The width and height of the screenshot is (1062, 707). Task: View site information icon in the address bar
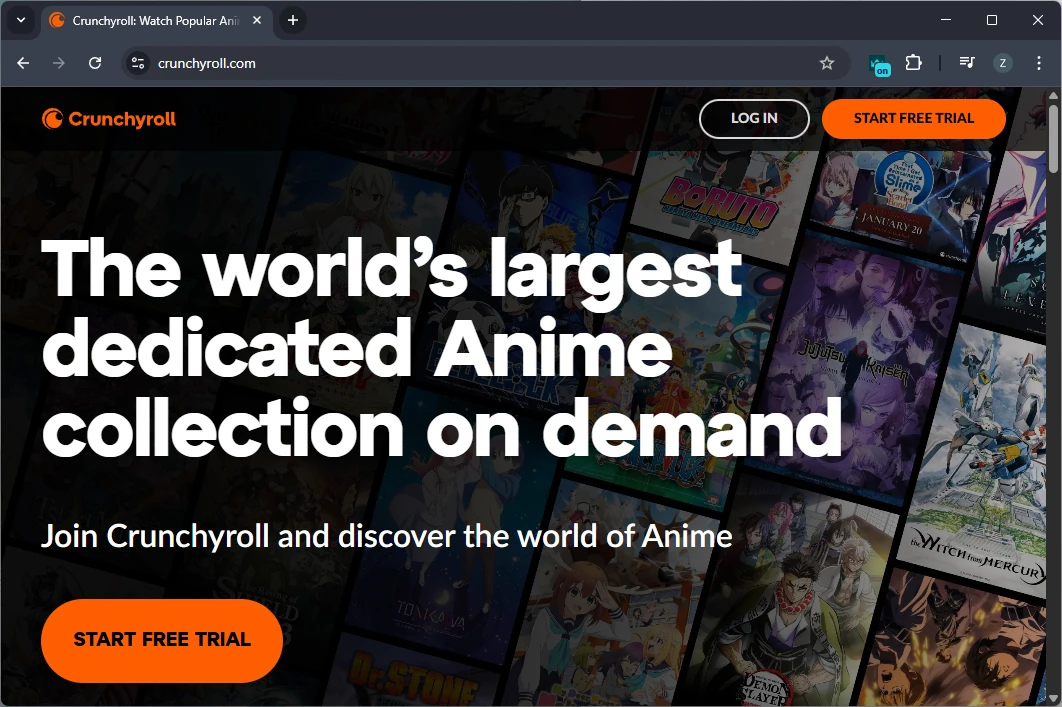[x=138, y=63]
